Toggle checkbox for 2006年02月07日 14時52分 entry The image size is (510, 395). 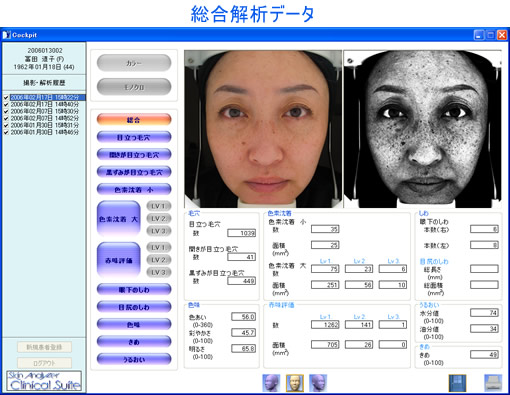coord(6,118)
